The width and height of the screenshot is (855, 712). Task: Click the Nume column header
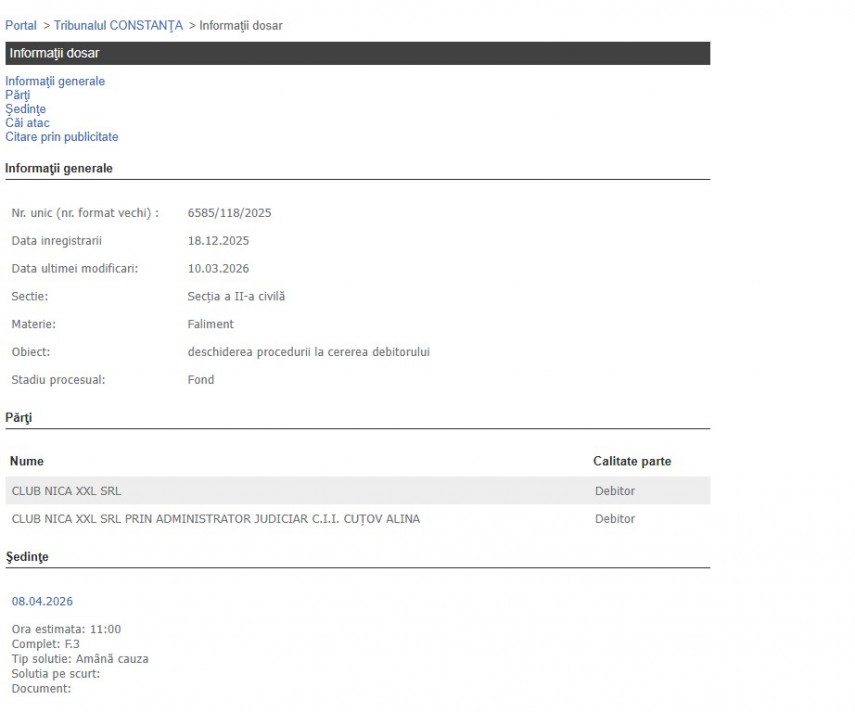pyautogui.click(x=27, y=461)
